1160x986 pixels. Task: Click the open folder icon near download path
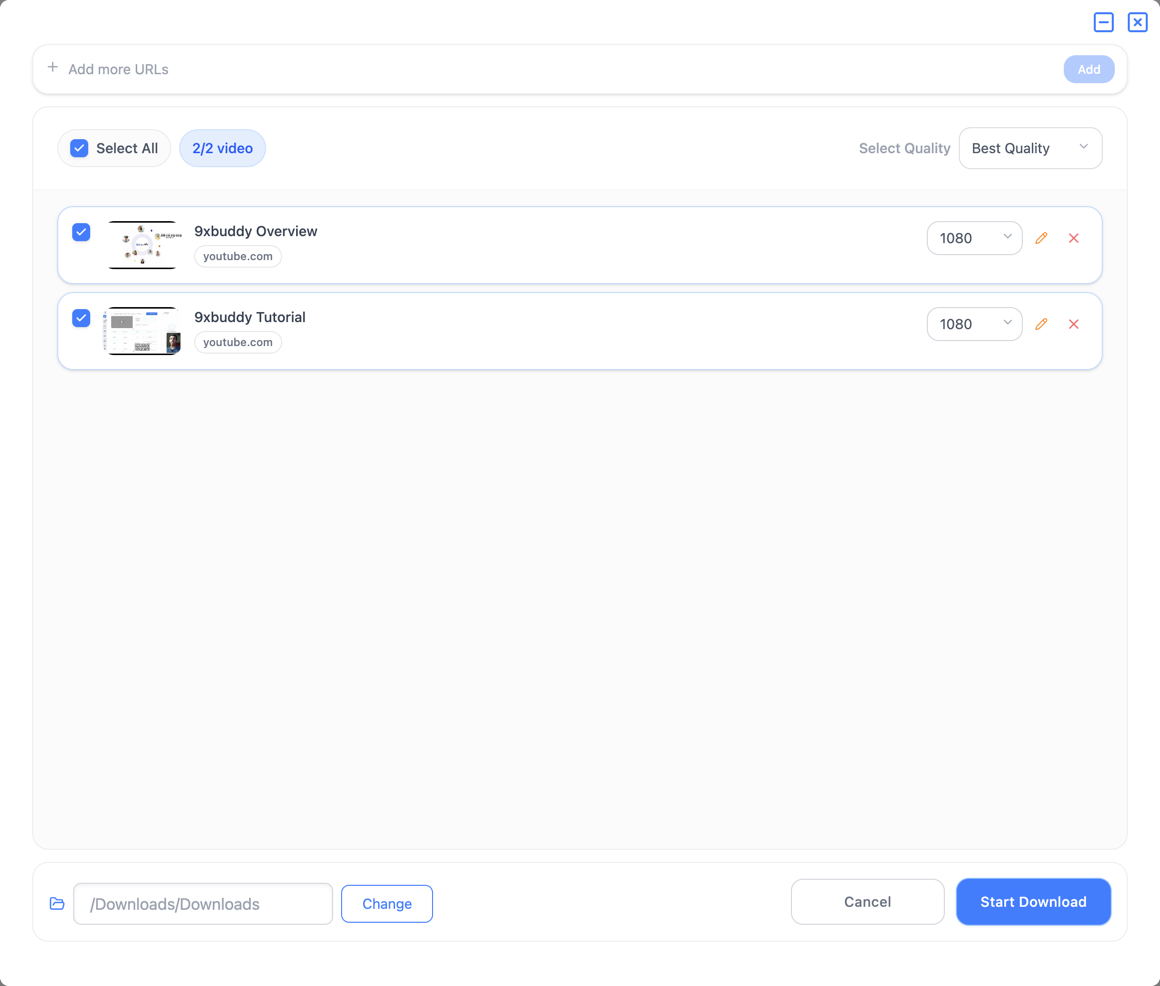coord(57,903)
